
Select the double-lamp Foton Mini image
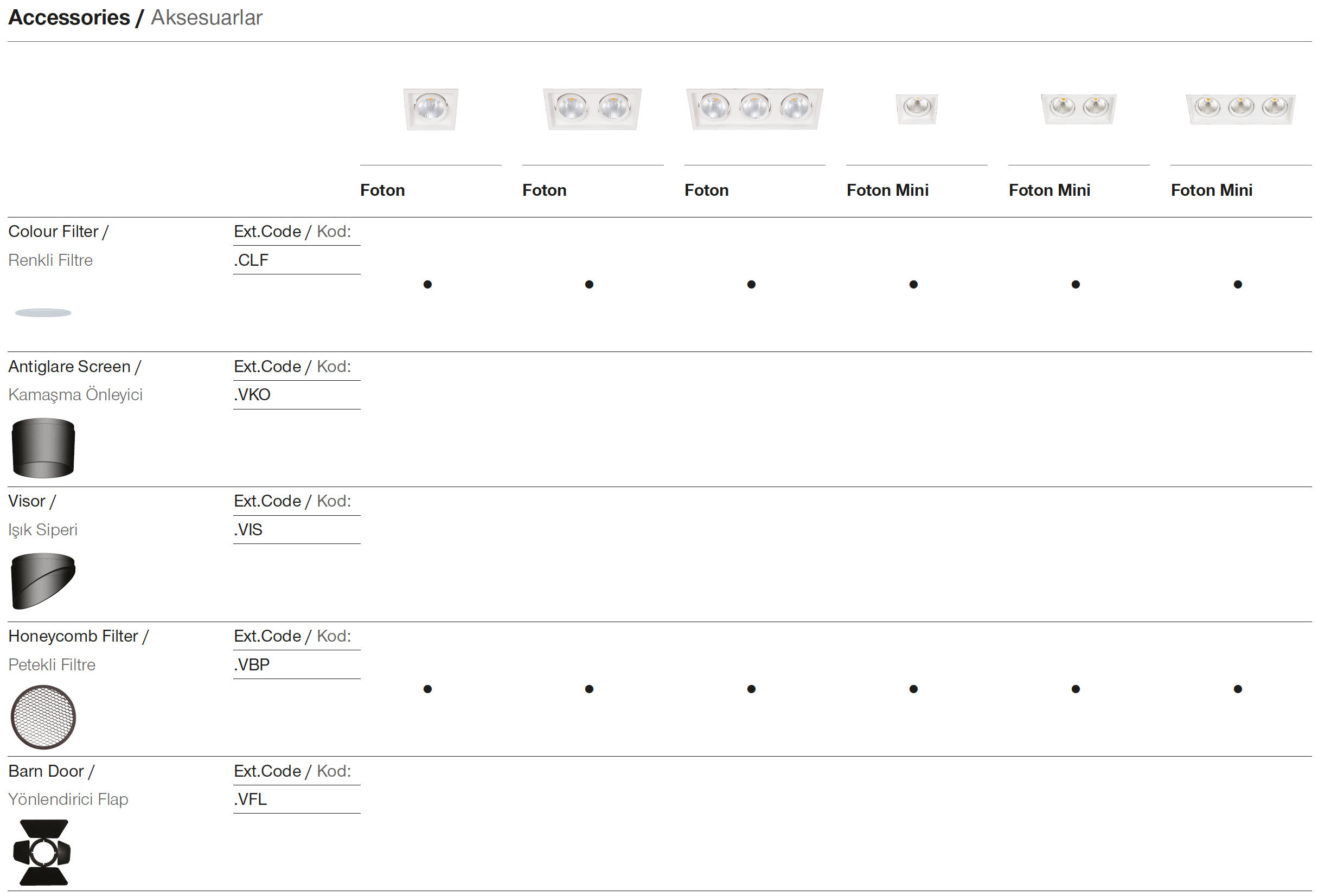click(x=1078, y=108)
